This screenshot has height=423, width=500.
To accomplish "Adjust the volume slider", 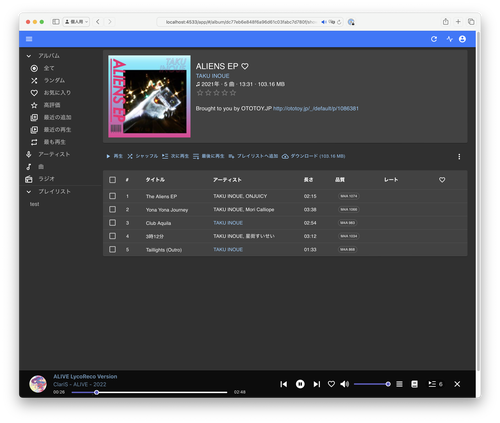I will (372, 384).
